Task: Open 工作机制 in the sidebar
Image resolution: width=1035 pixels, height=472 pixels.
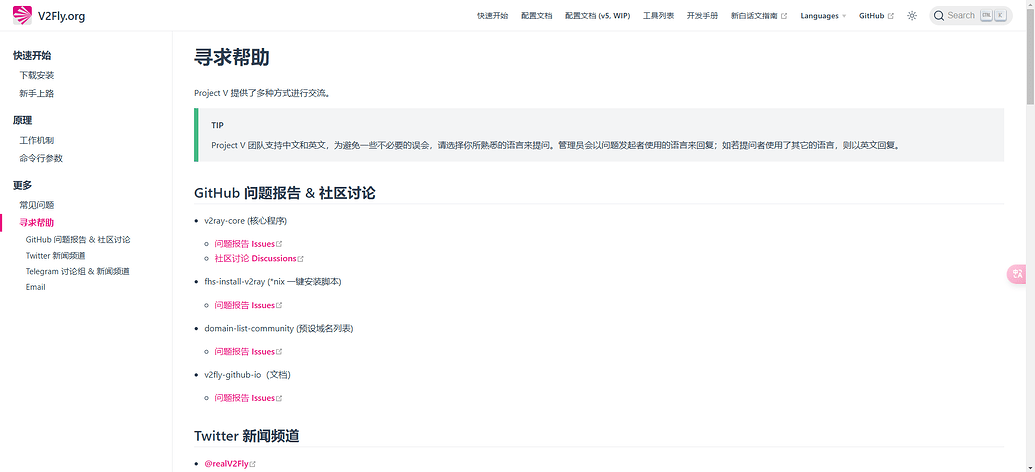Action: click(36, 140)
